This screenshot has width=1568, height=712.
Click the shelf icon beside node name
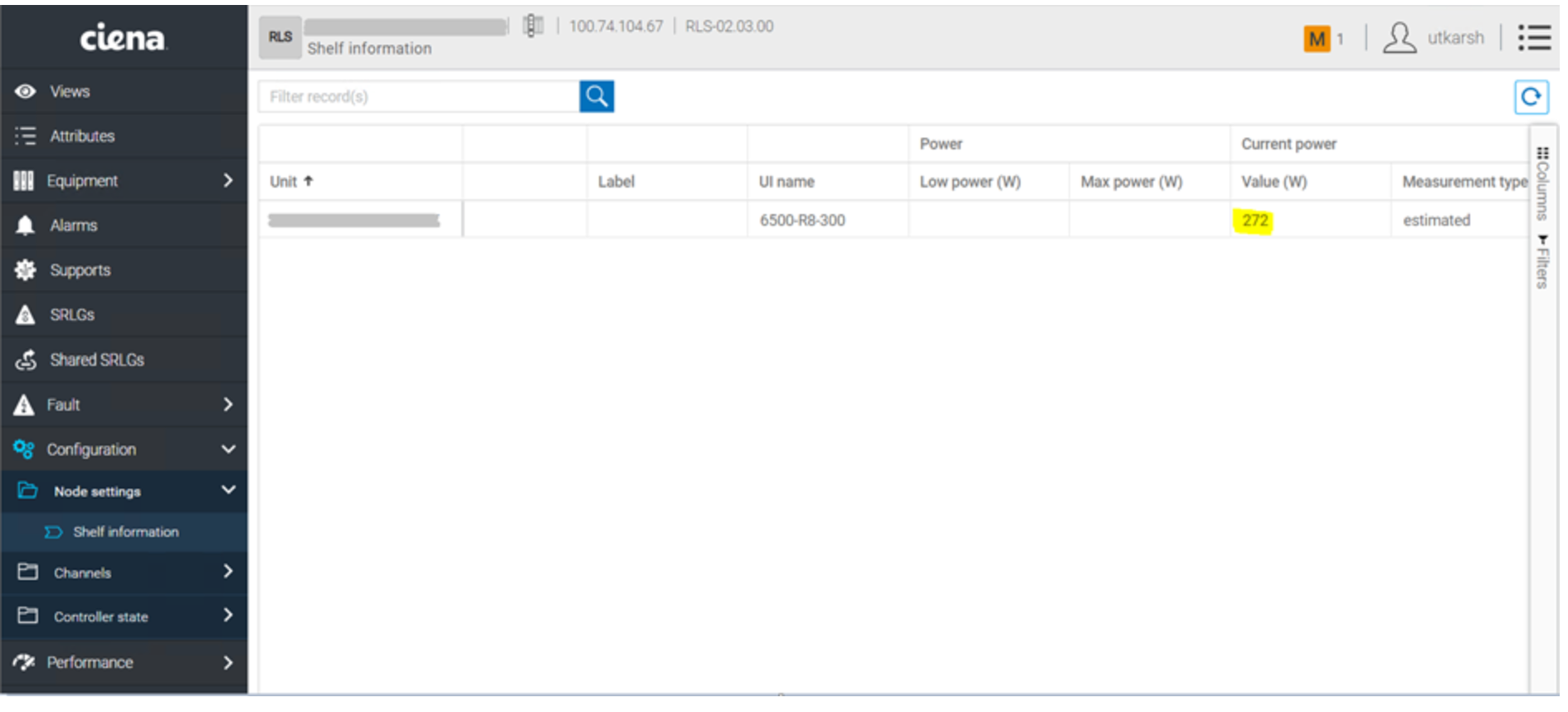[x=533, y=26]
